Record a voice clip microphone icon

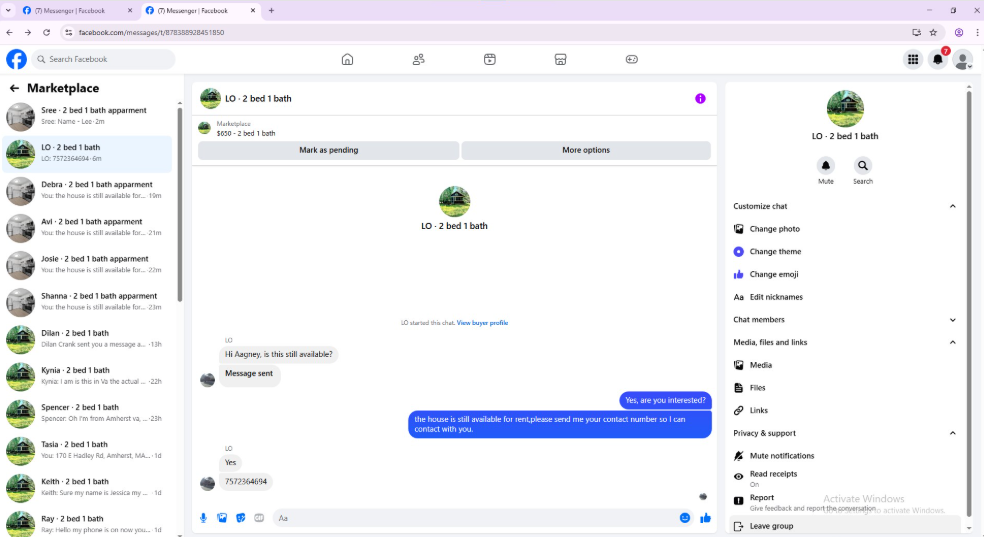tap(203, 518)
